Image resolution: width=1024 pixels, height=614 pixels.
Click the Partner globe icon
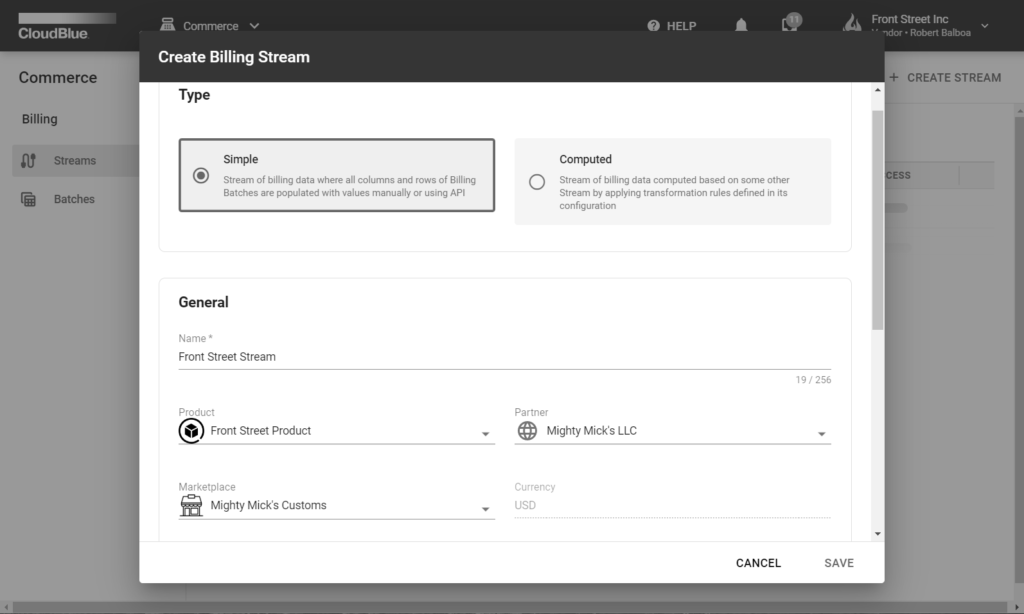pos(527,431)
